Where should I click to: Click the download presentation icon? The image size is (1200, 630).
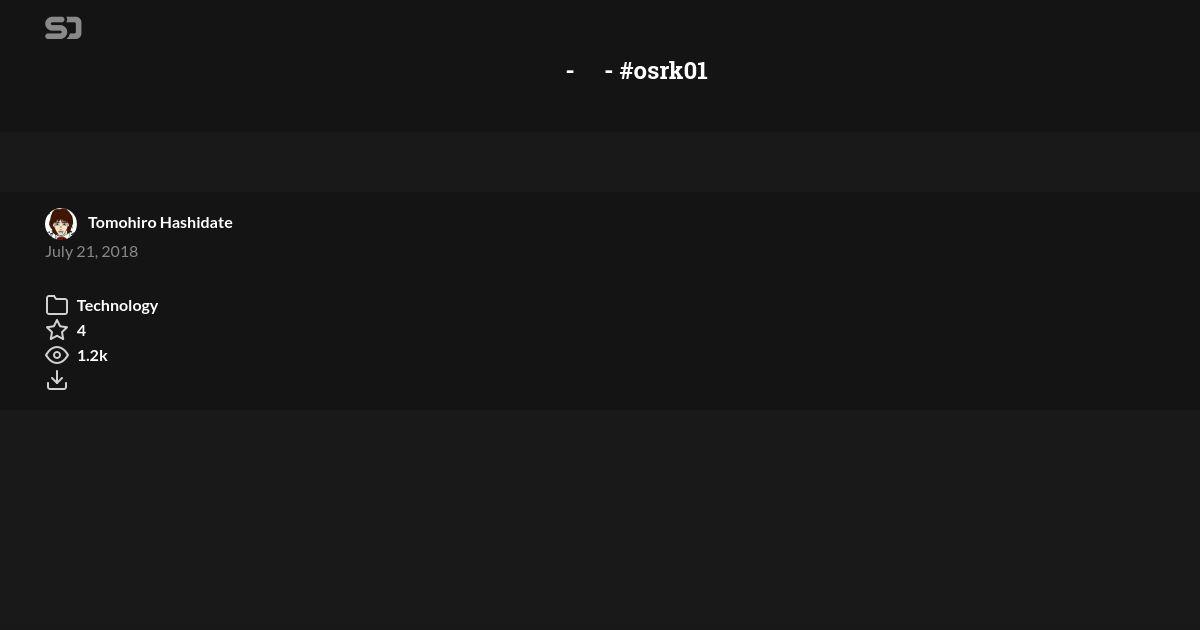[x=57, y=380]
